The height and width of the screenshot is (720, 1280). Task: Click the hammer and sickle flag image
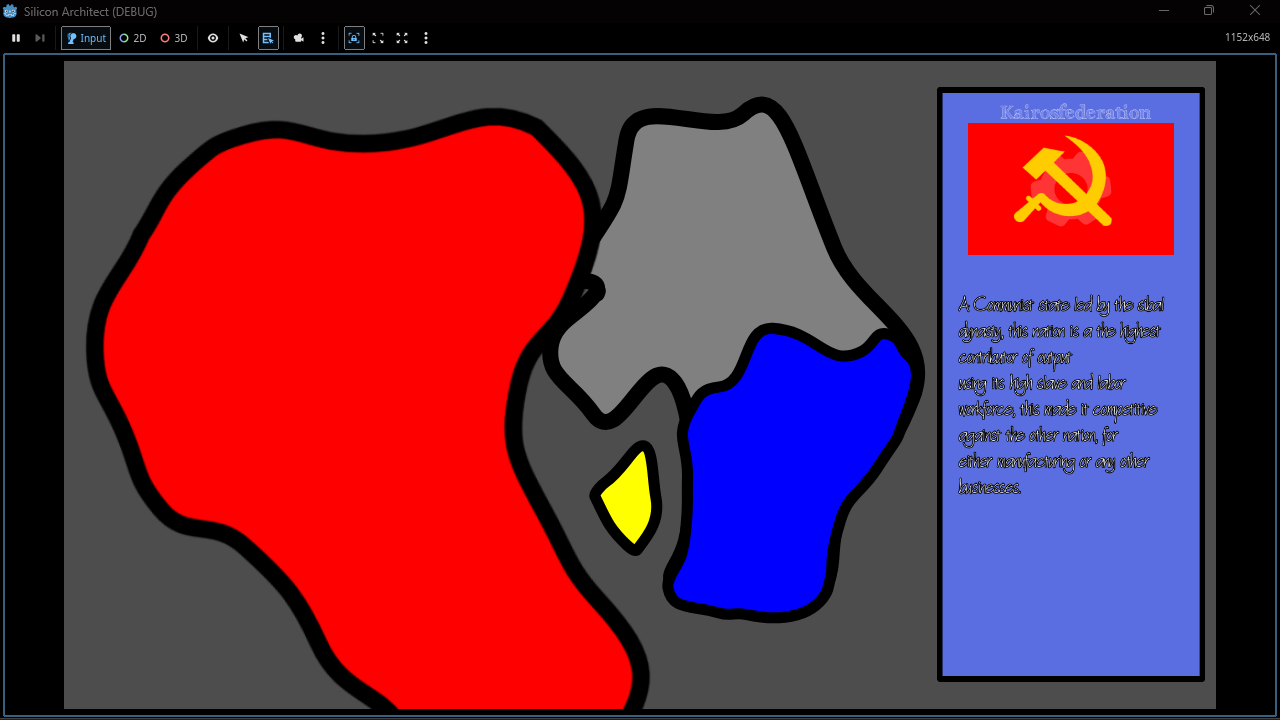(x=1070, y=189)
